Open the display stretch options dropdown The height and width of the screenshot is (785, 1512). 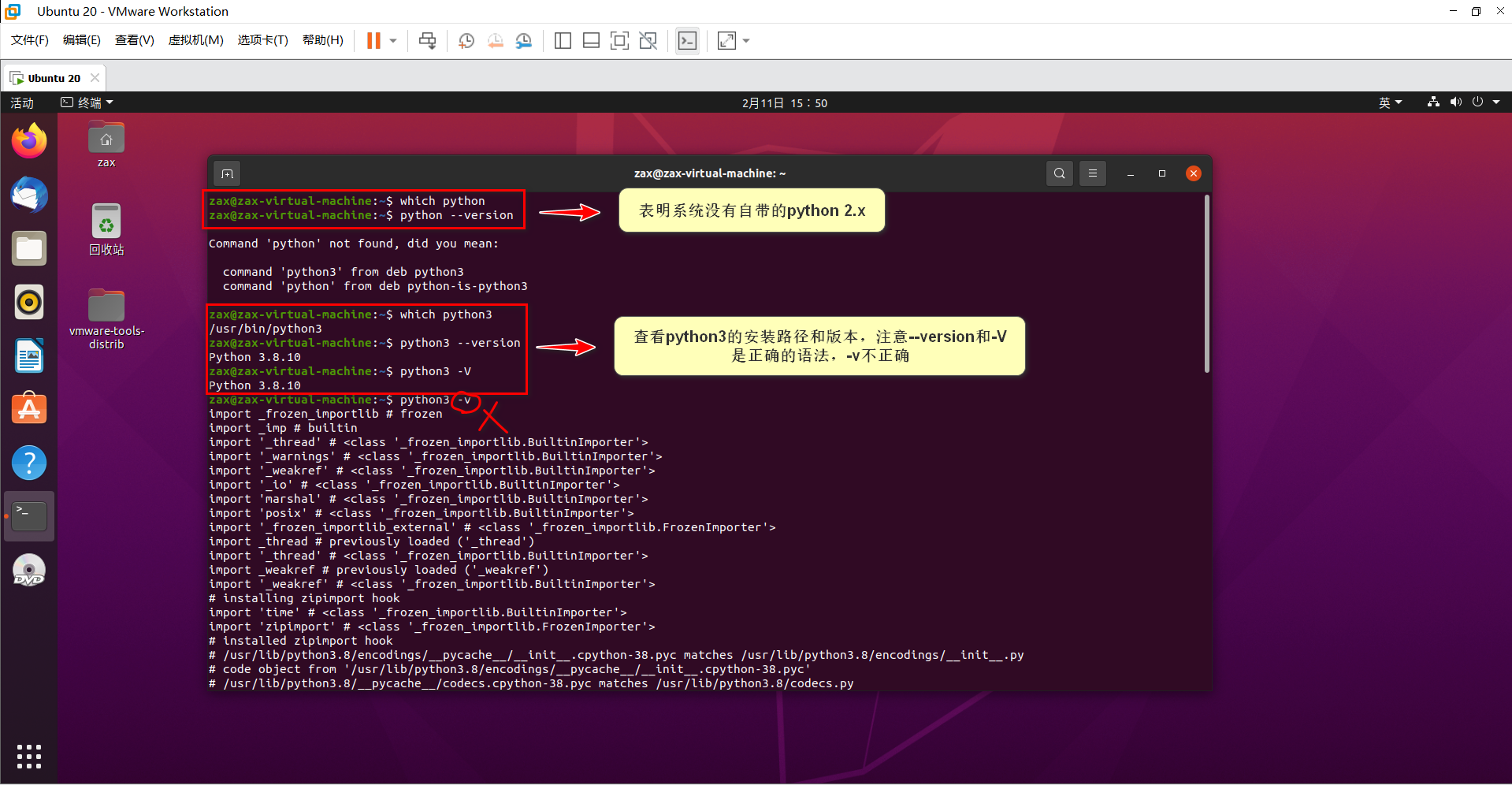tap(745, 40)
